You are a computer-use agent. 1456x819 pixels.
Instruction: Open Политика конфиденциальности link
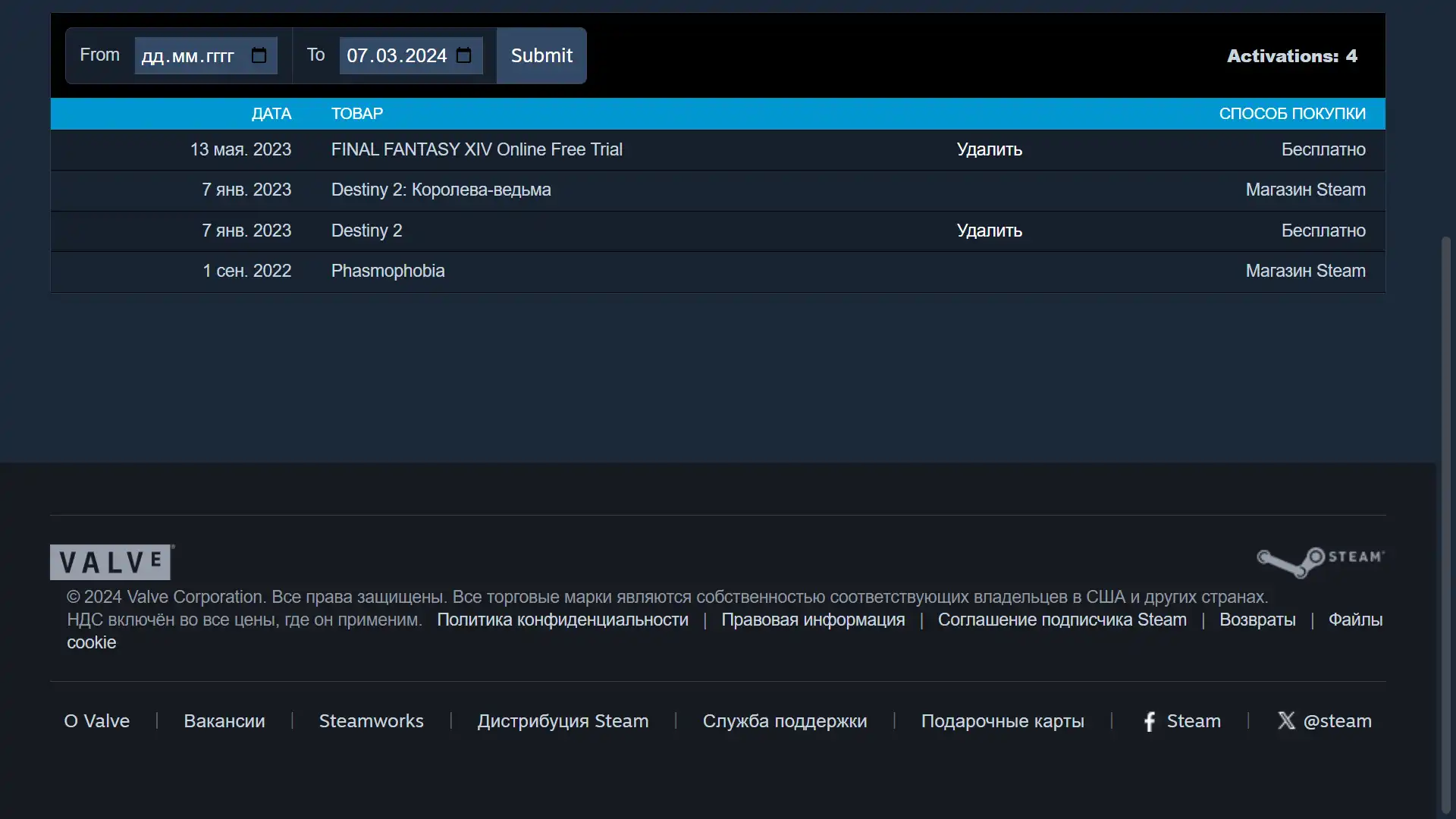563,620
